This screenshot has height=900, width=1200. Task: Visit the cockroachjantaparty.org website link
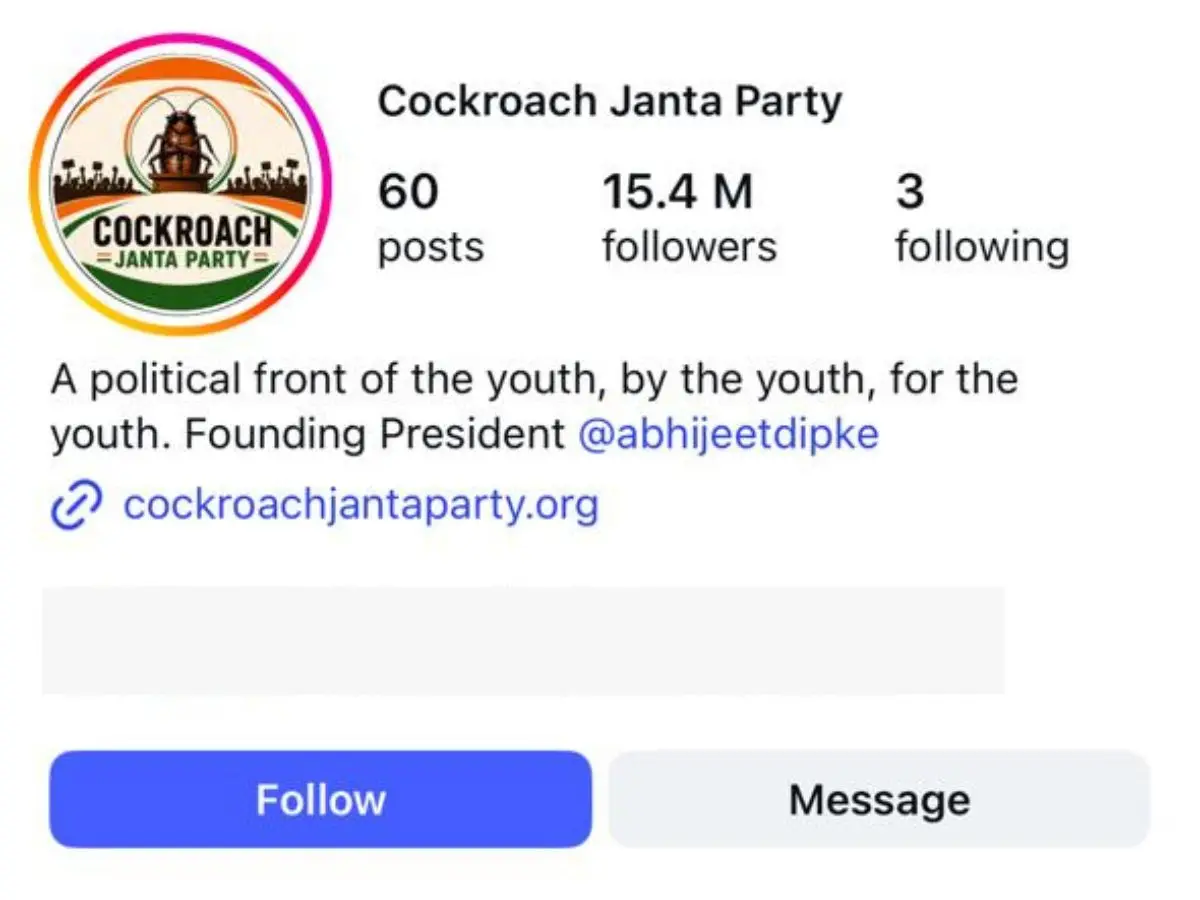pyautogui.click(x=360, y=505)
